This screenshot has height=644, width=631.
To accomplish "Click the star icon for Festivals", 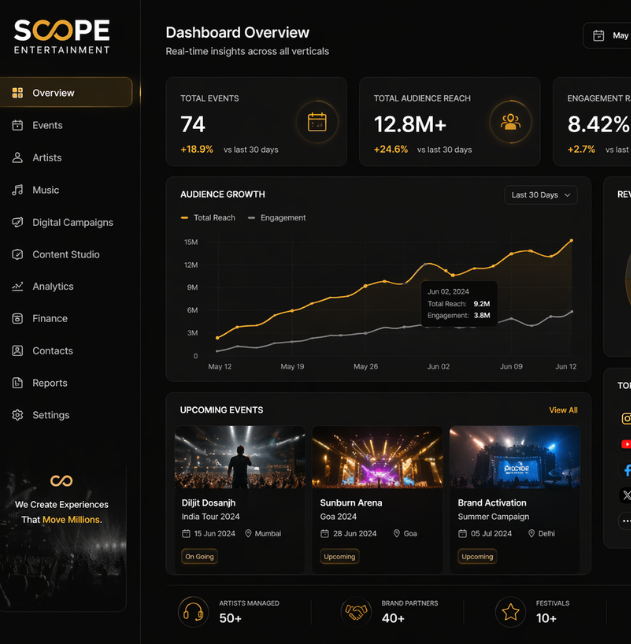I will [x=510, y=612].
